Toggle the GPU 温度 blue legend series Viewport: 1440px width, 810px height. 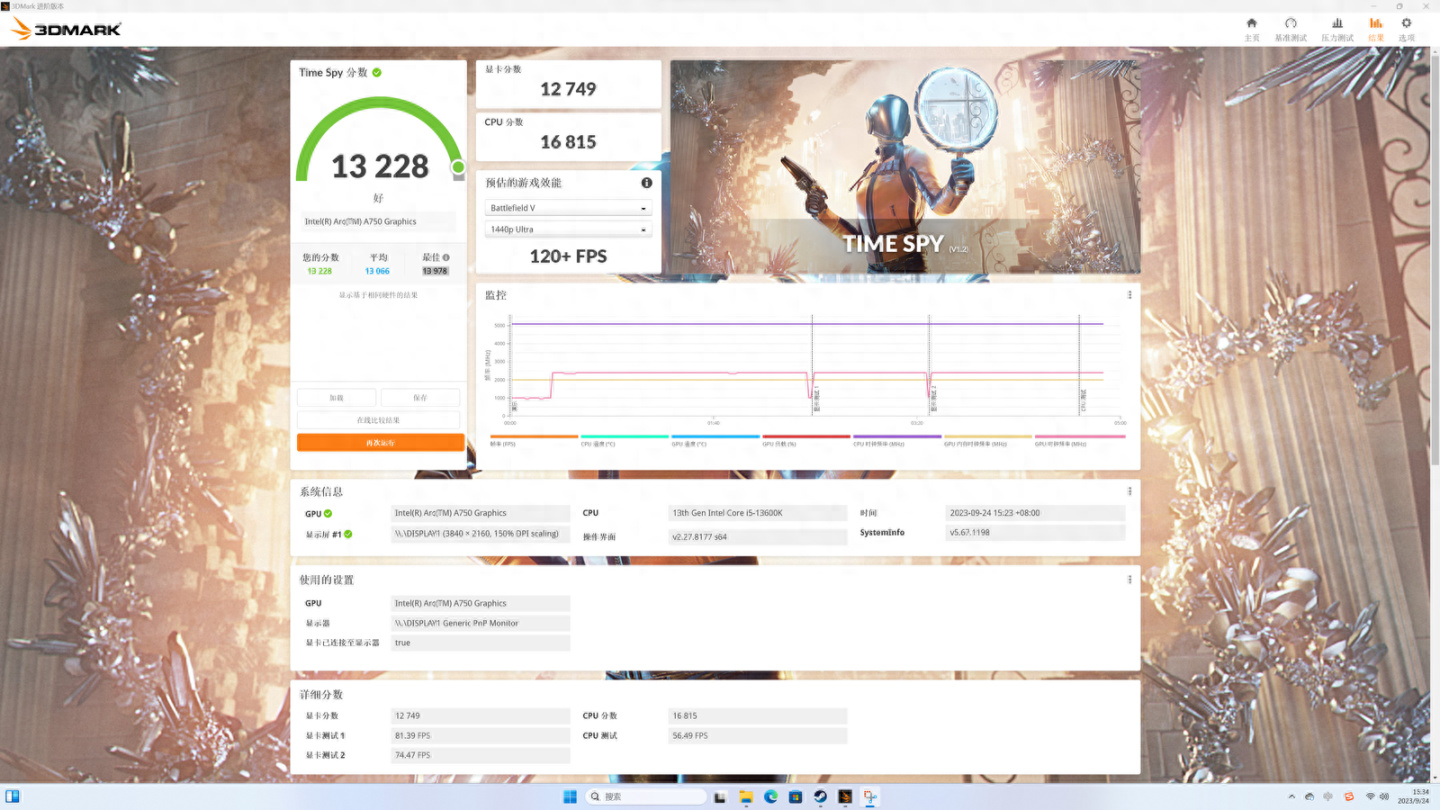click(715, 440)
